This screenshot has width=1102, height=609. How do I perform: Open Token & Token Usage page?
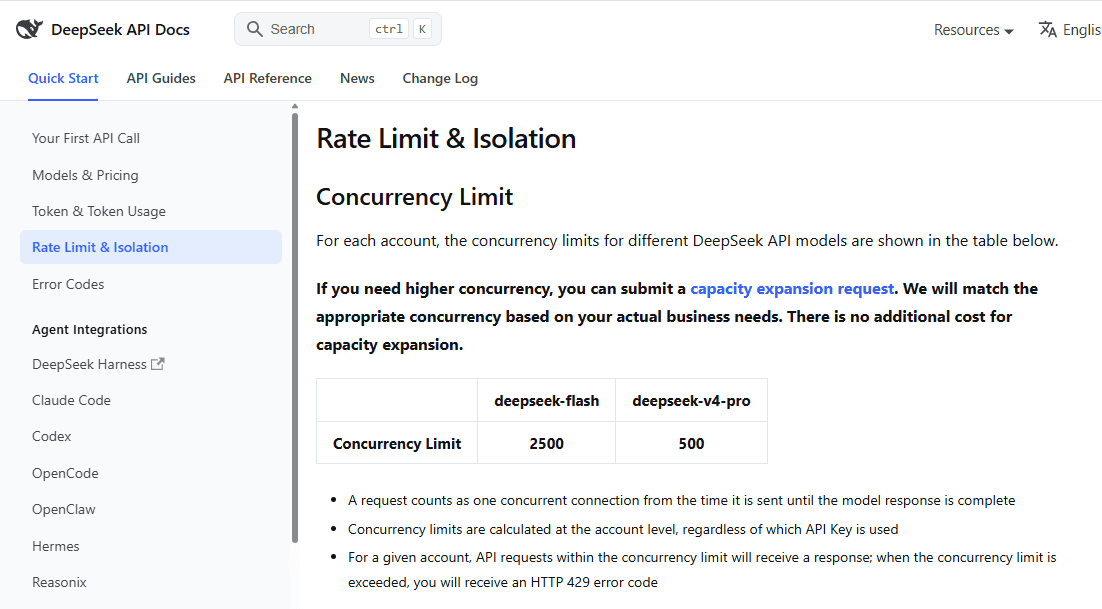pyautogui.click(x=99, y=211)
